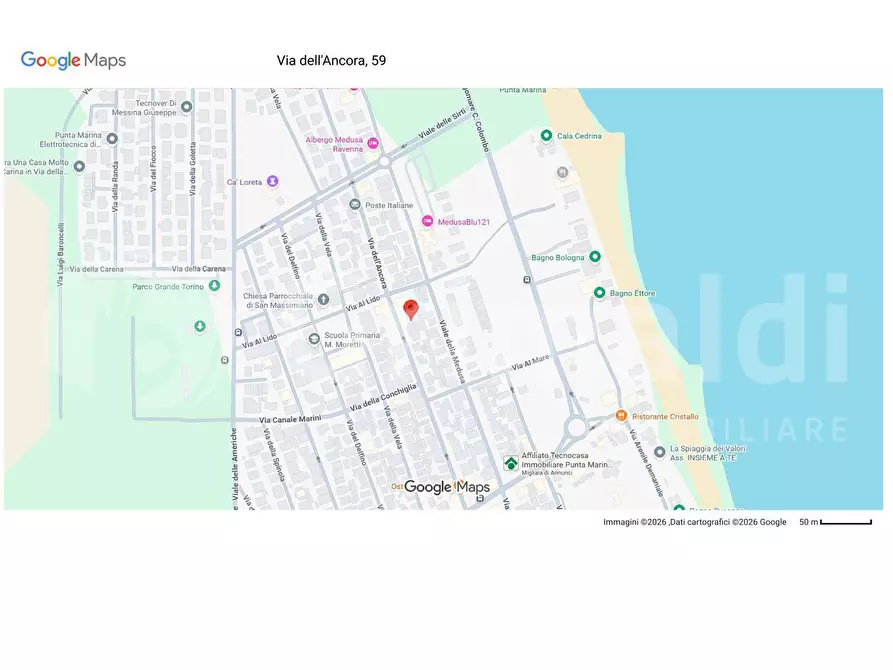The height and width of the screenshot is (670, 893).
Task: Click the Via dell'Ancora, 59 address title
Action: pyautogui.click(x=331, y=61)
